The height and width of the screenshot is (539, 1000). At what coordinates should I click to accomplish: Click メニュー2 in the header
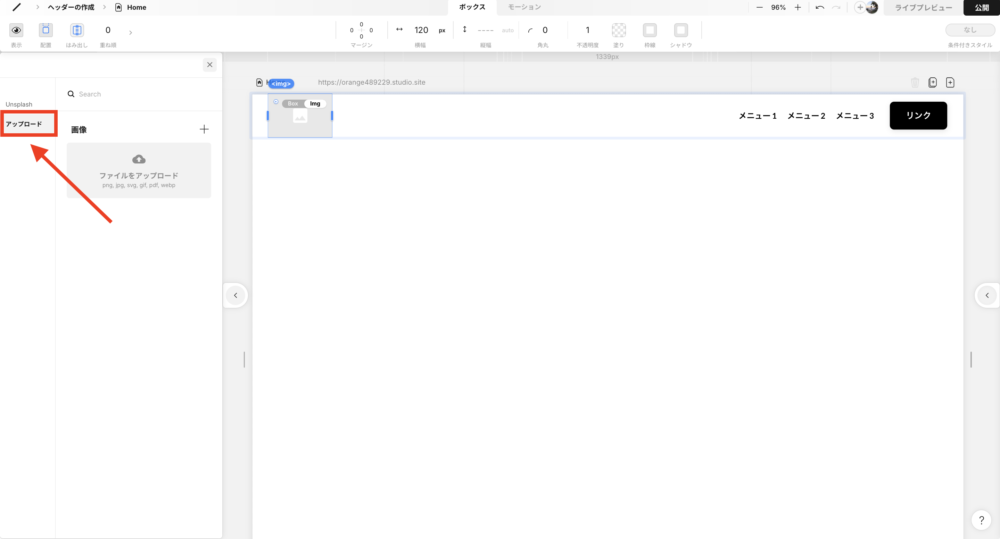pyautogui.click(x=806, y=115)
